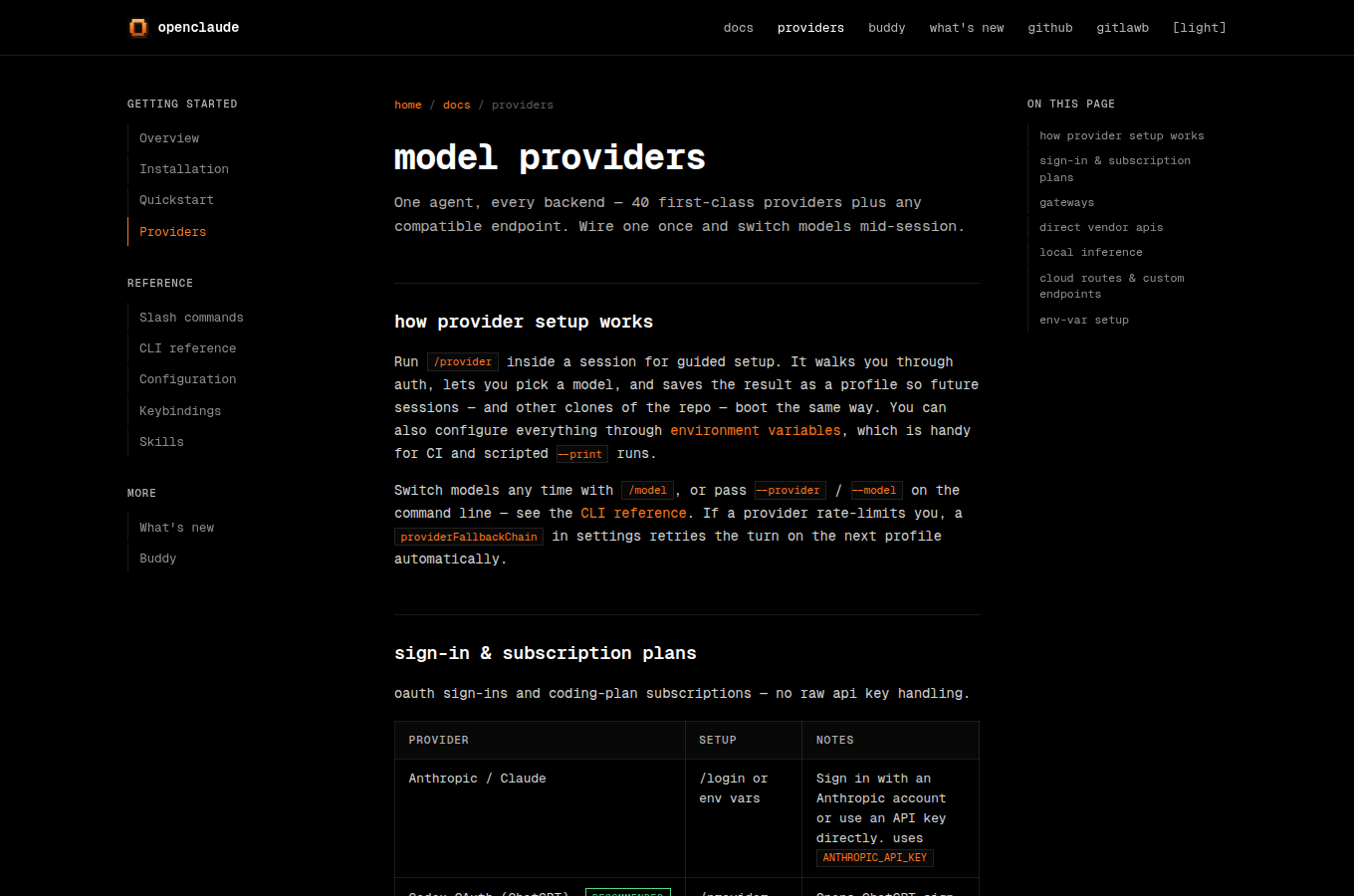The height and width of the screenshot is (896, 1354).
Task: Click the home breadcrumb link
Action: (408, 105)
